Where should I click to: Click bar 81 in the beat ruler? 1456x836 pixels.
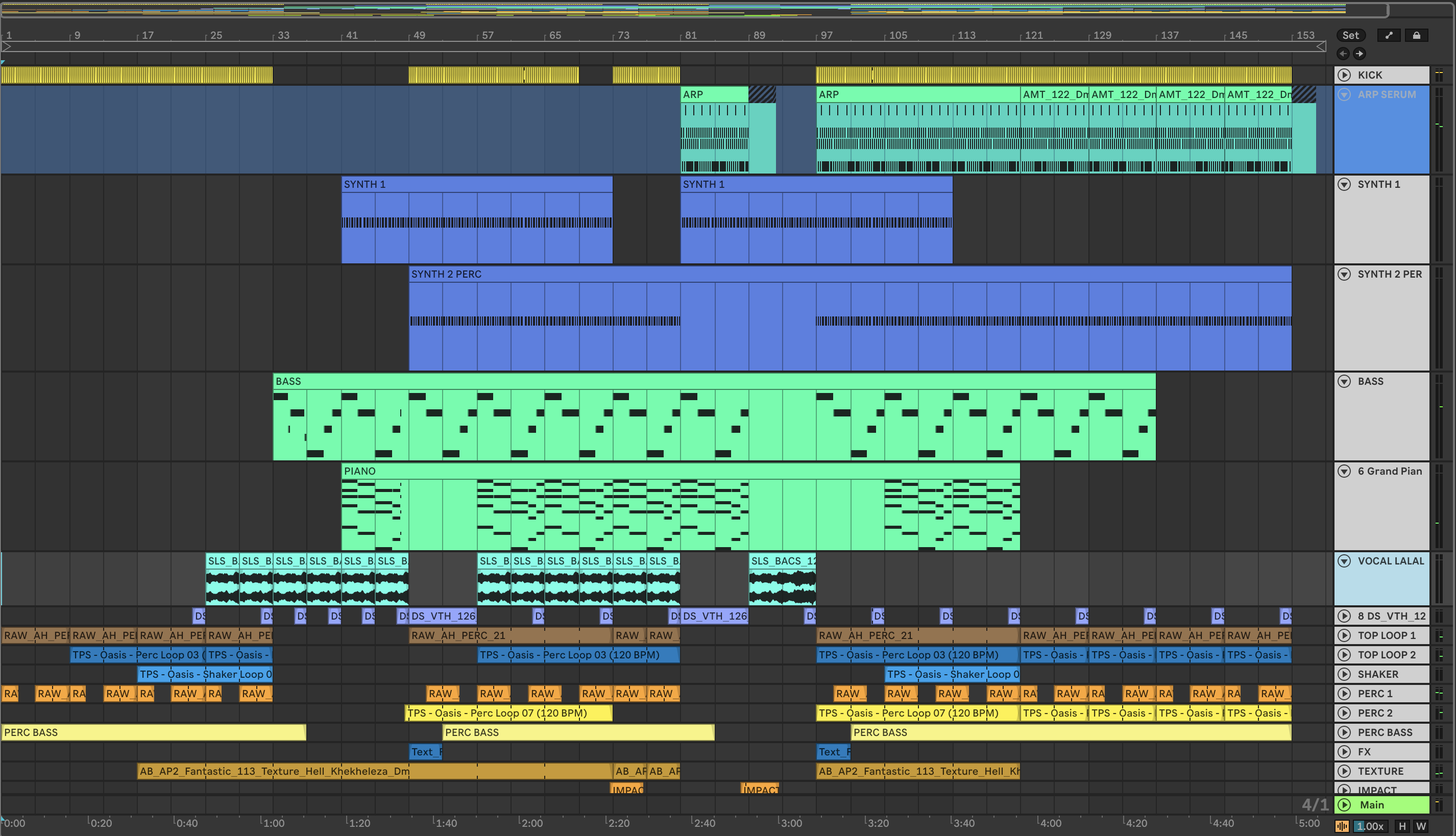(690, 36)
